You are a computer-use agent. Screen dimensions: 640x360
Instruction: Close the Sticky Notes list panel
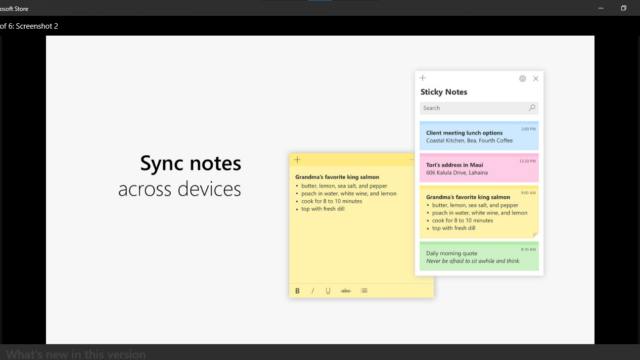point(536,79)
